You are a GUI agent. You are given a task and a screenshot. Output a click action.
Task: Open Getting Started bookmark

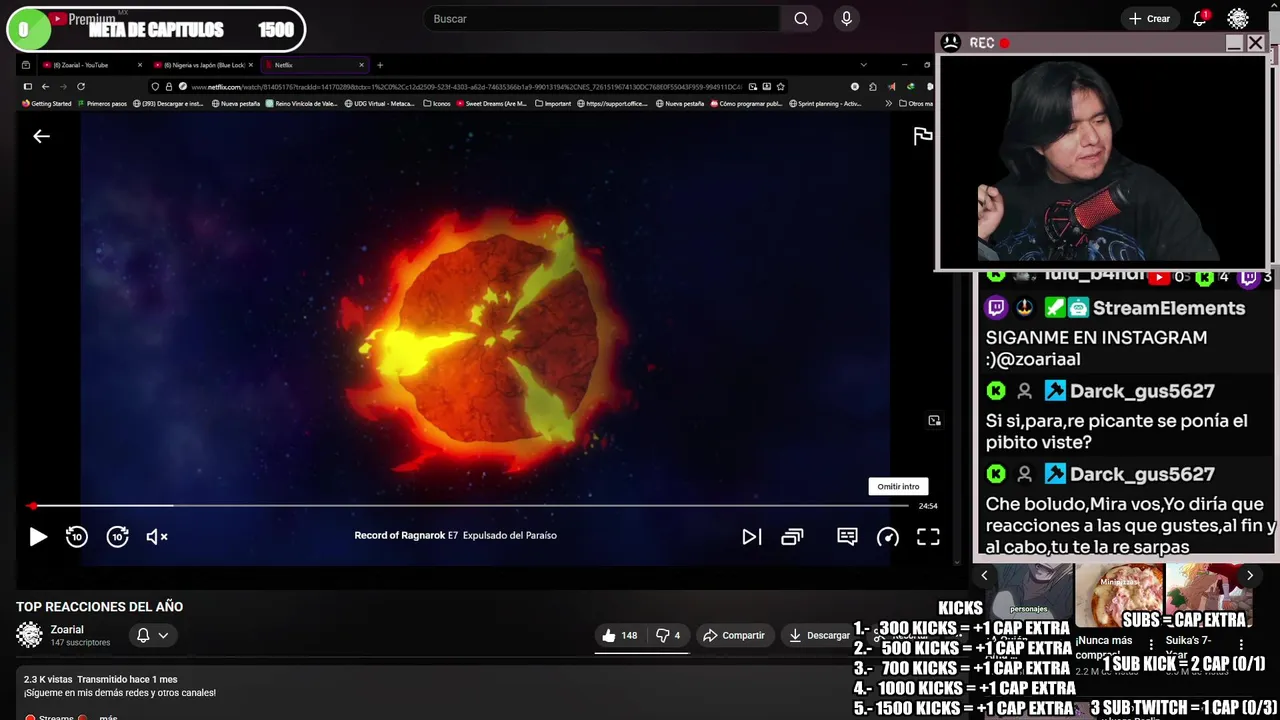pyautogui.click(x=47, y=103)
